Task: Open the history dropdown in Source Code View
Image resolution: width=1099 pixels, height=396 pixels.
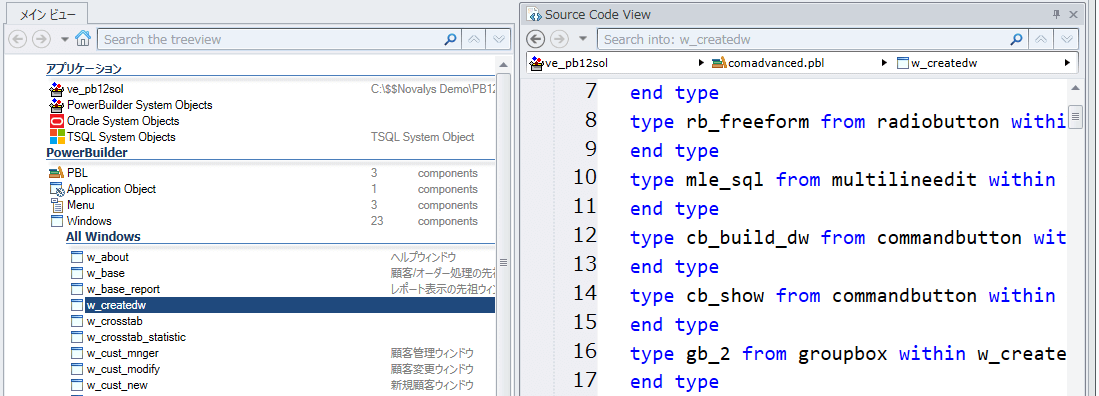Action: [x=582, y=39]
